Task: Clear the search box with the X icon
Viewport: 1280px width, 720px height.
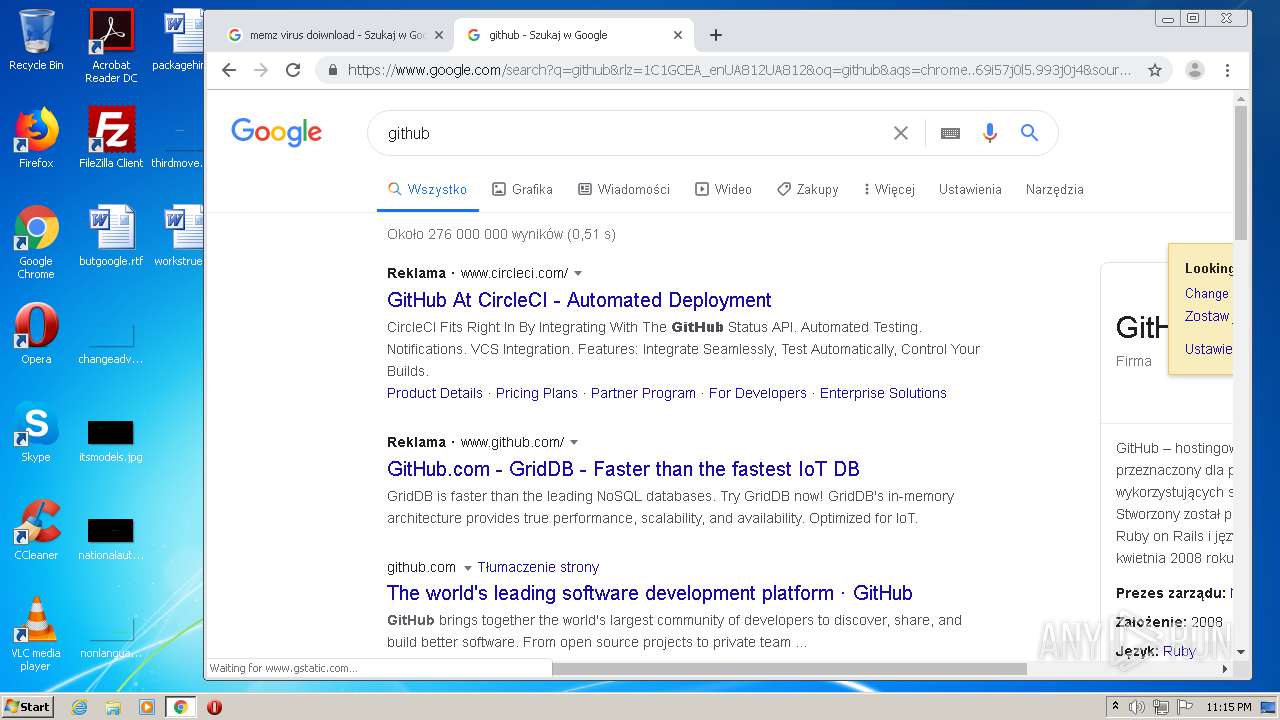Action: tap(901, 133)
